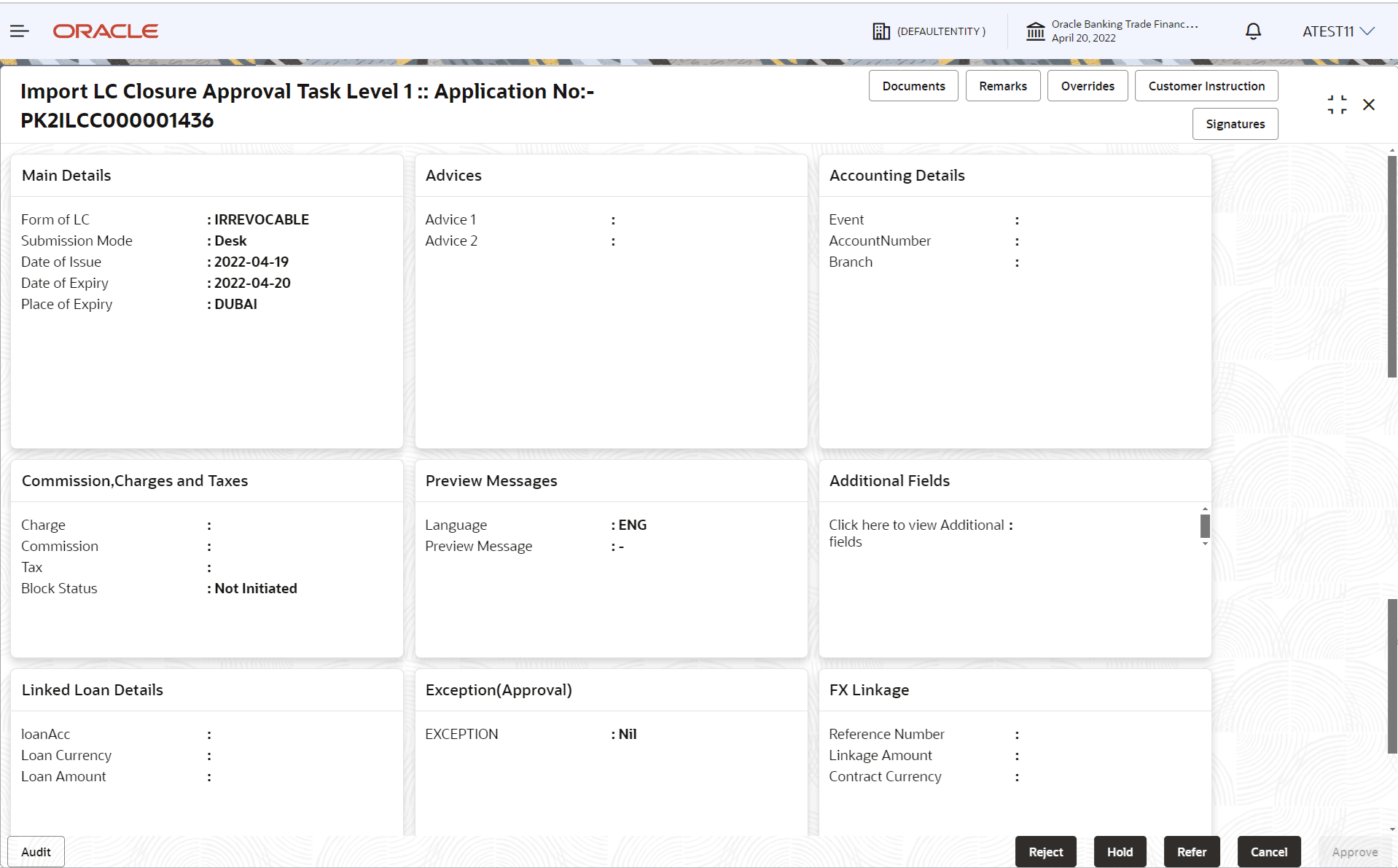The image size is (1398, 868).
Task: Reject the Import LC Closure task
Action: point(1045,851)
